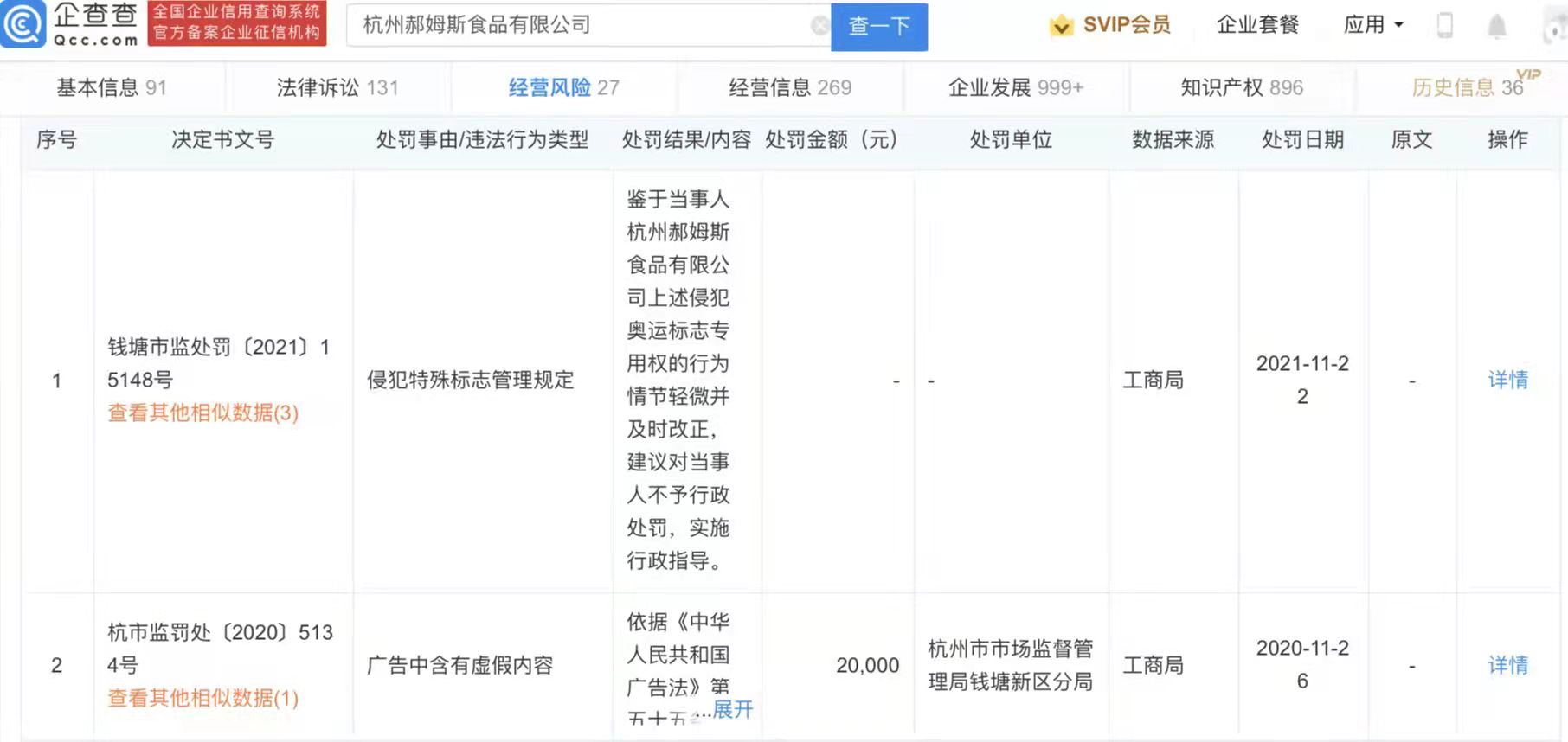1568x742 pixels.
Task: Clear the search box with X icon
Action: tap(819, 26)
